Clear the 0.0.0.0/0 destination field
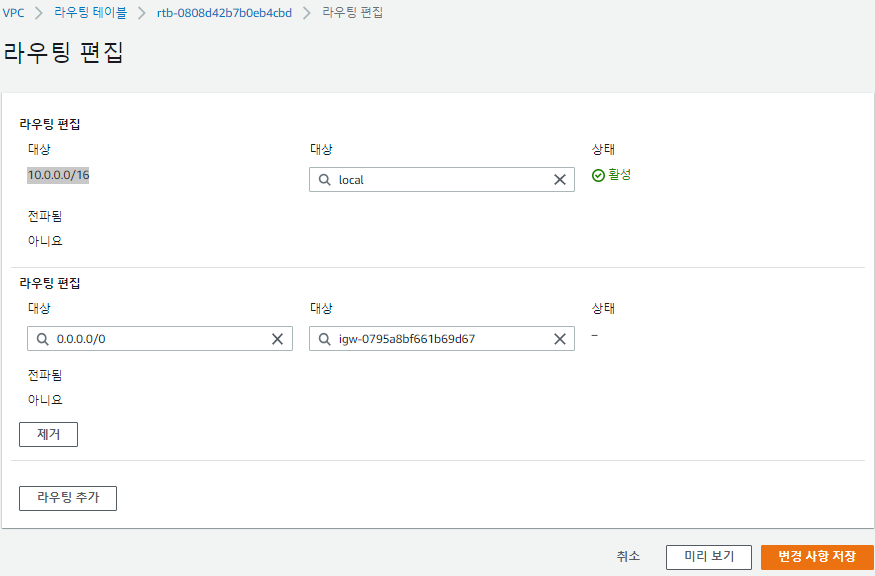The height and width of the screenshot is (576, 875). 277,339
